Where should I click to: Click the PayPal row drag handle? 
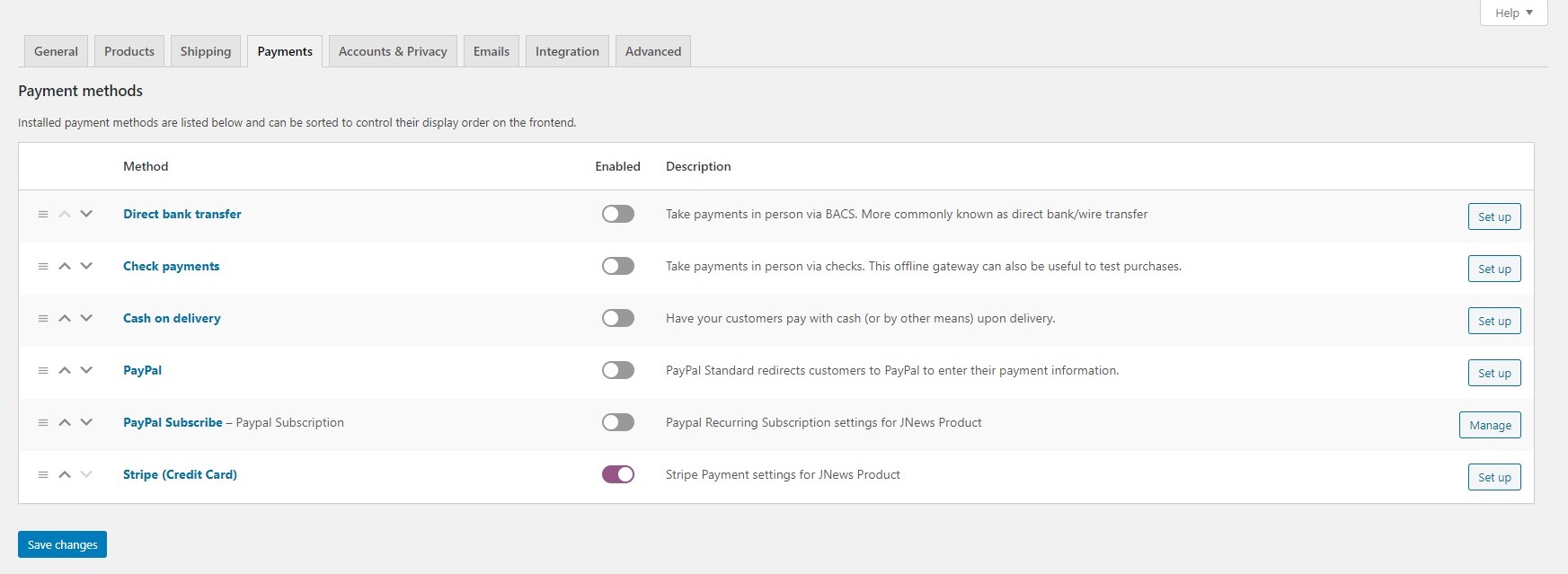pos(43,371)
